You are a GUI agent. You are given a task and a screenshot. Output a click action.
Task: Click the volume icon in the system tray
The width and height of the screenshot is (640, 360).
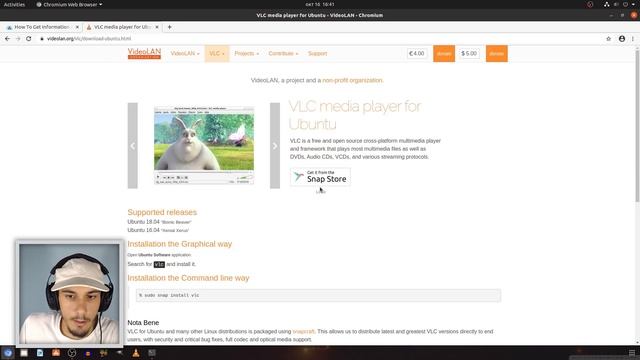[616, 4]
